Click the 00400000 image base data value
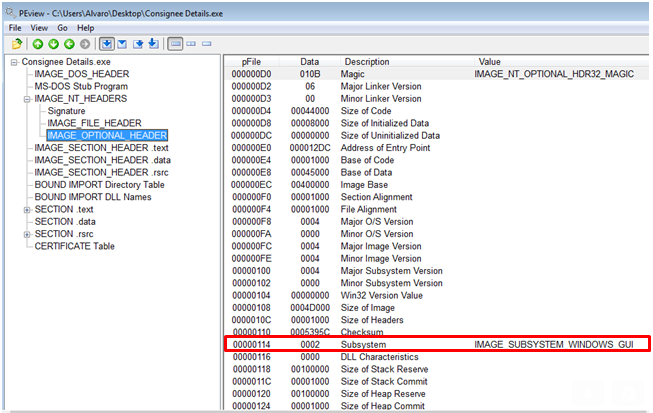This screenshot has height=413, width=653. pos(310,185)
